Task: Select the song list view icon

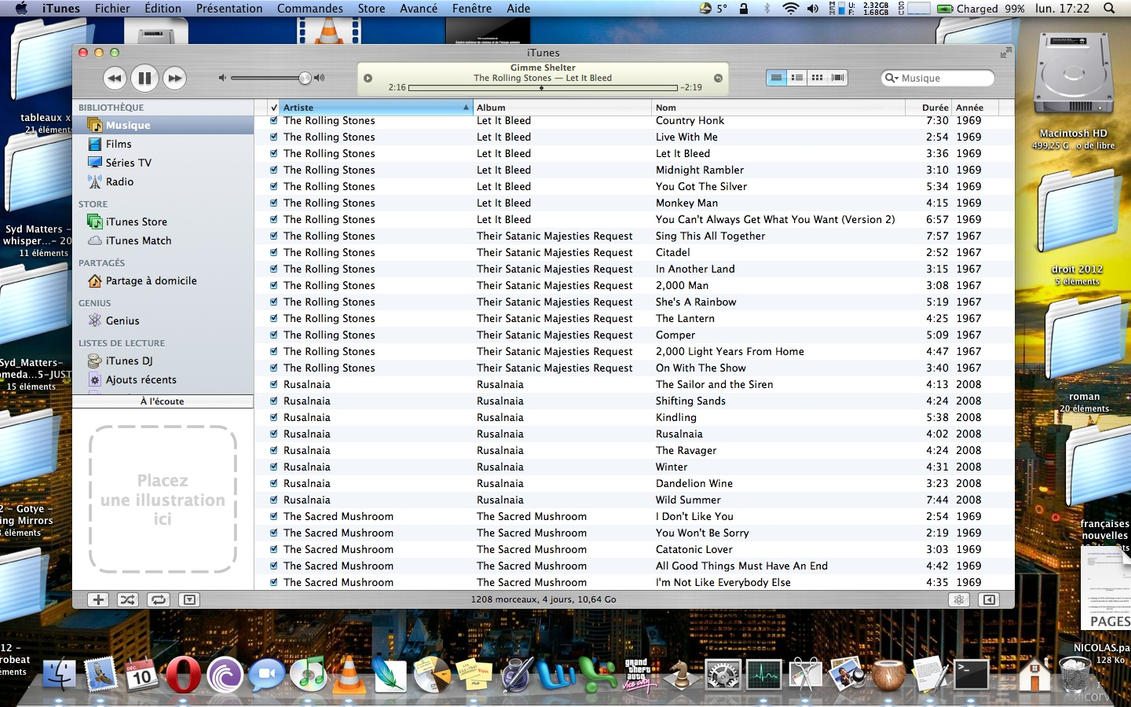Action: coord(776,78)
